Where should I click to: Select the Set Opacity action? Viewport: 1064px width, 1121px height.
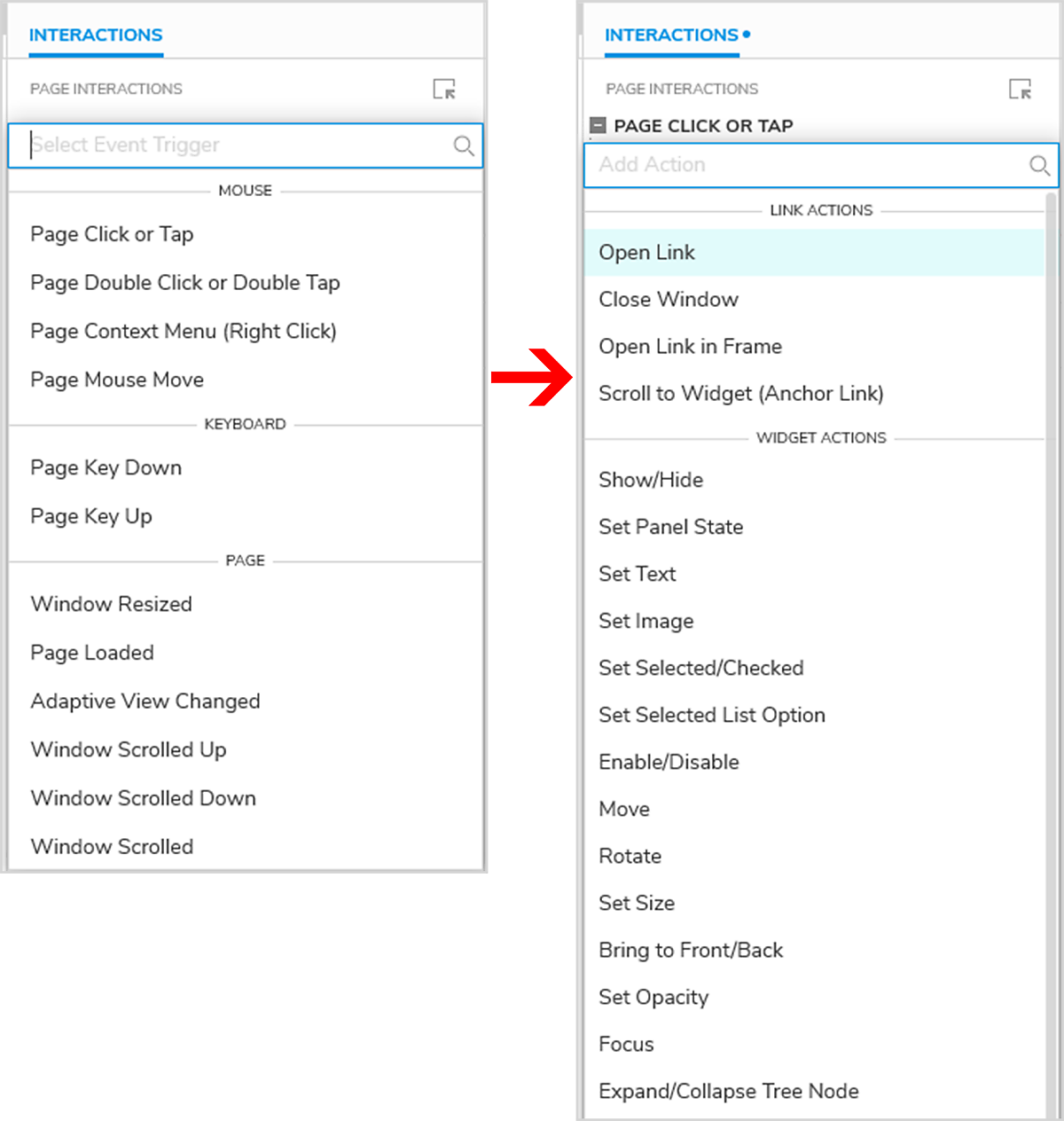(653, 998)
